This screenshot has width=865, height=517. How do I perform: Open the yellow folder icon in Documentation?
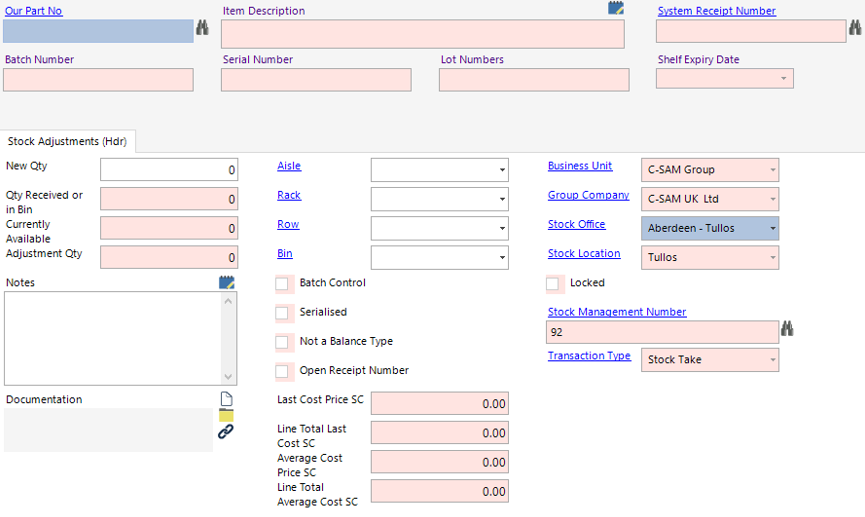click(x=226, y=415)
